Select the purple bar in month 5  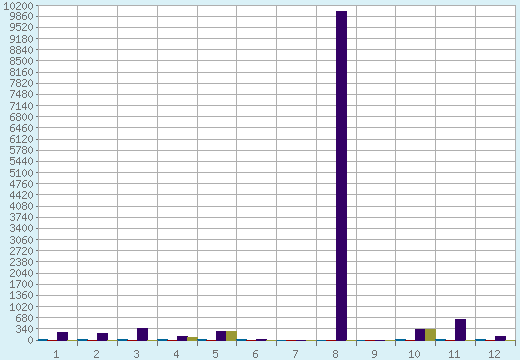pos(221,336)
